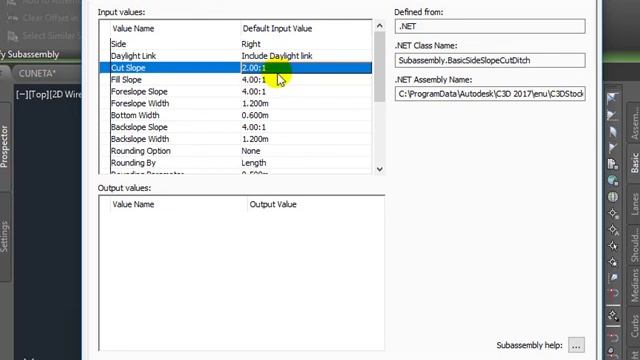Image resolution: width=640 pixels, height=360 pixels.
Task: Switch to the Basic tool palette tab
Action: [634, 163]
